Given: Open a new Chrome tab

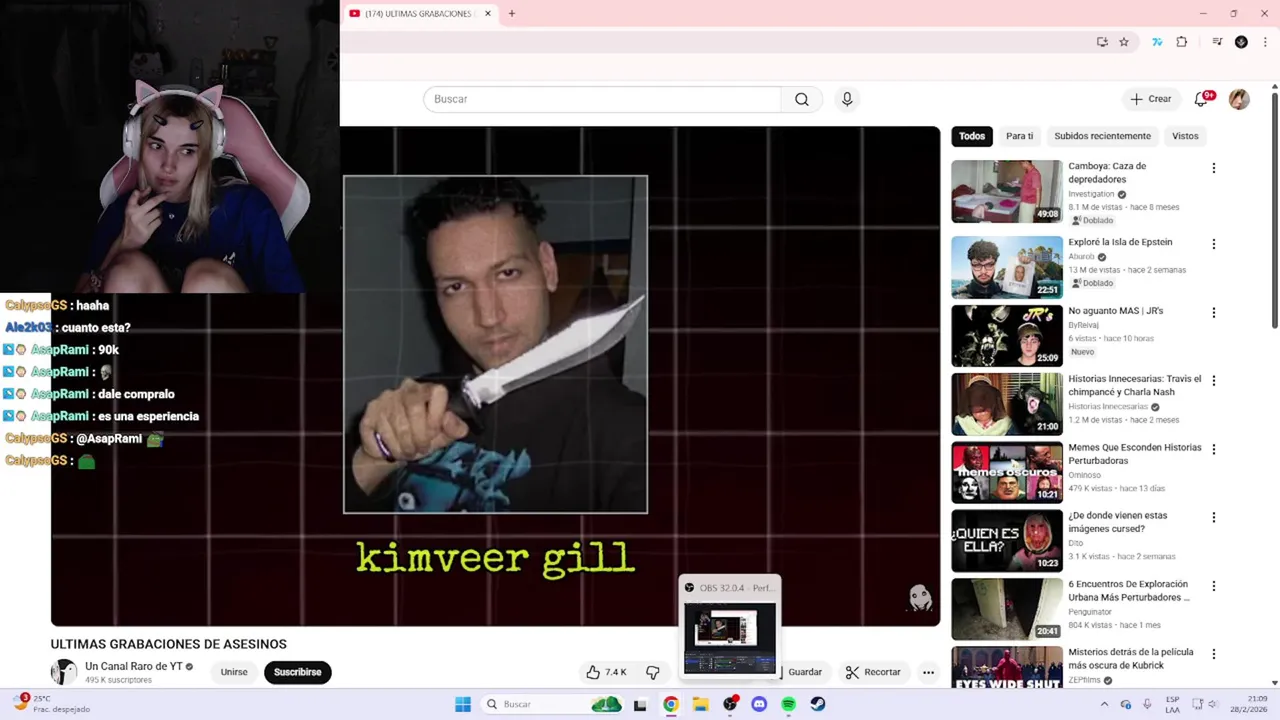Looking at the screenshot, I should 512,13.
